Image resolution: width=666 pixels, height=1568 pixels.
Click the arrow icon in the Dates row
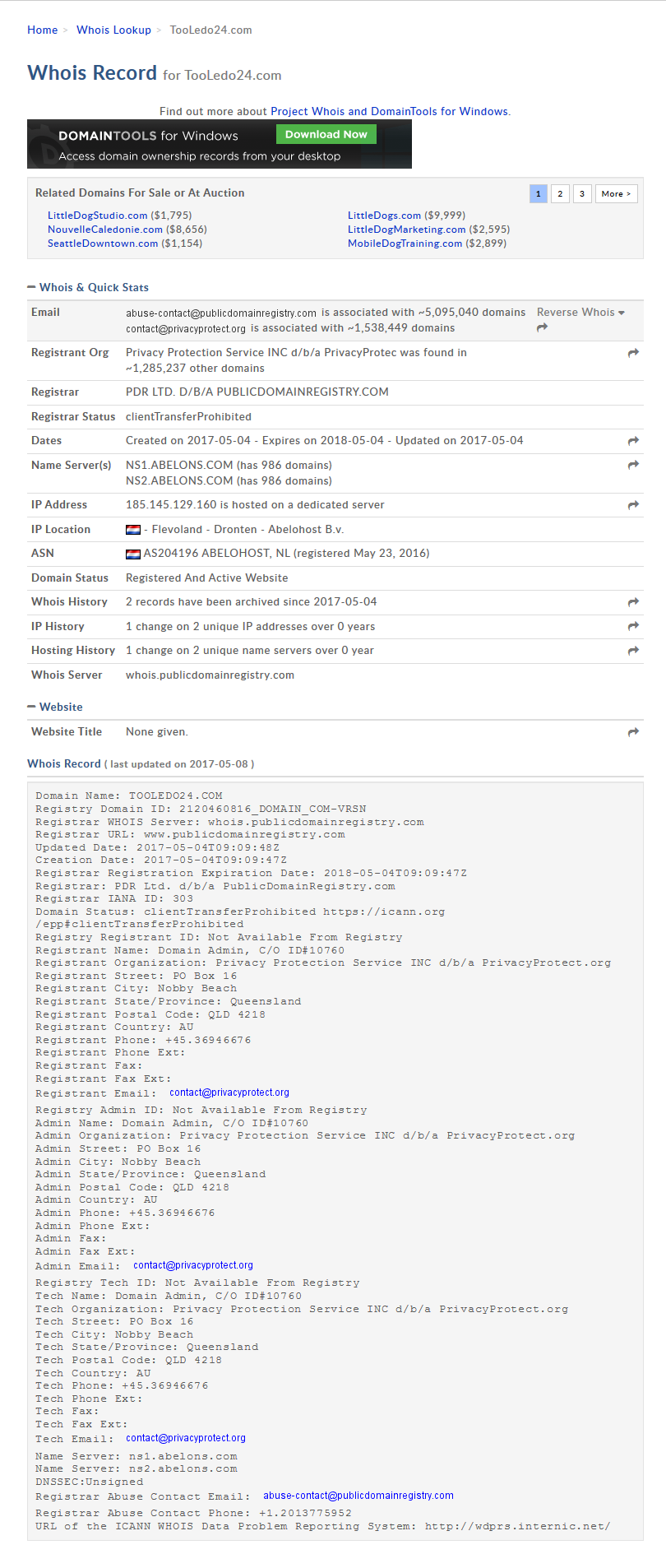633,441
